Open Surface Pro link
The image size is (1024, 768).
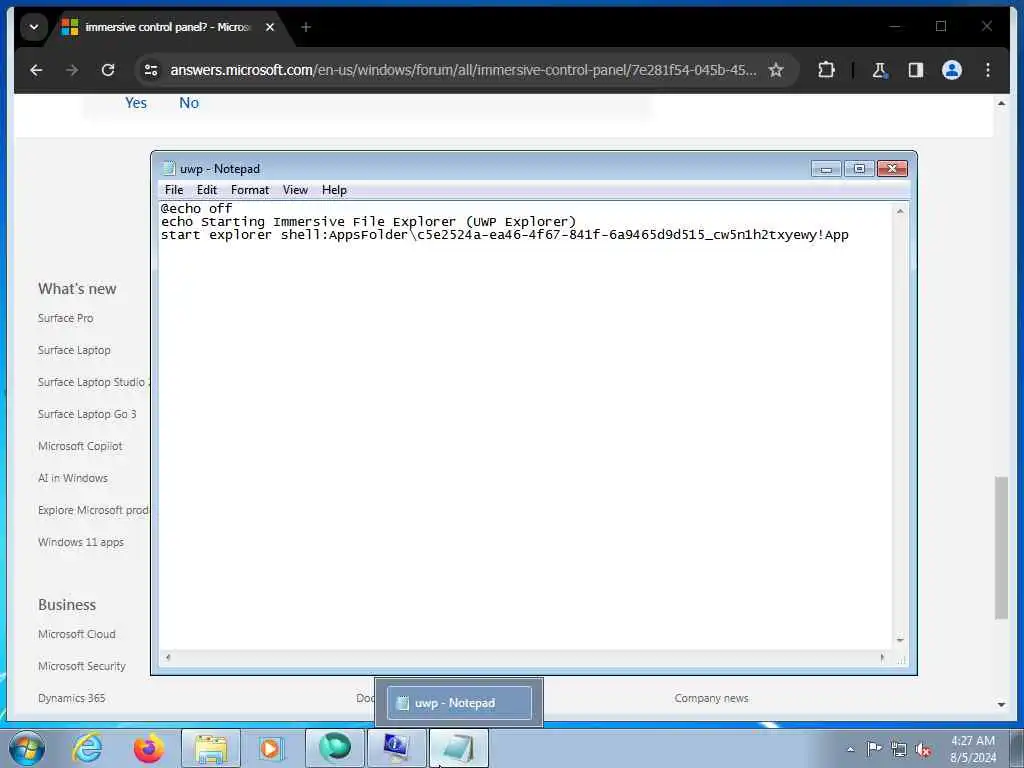[x=65, y=318]
